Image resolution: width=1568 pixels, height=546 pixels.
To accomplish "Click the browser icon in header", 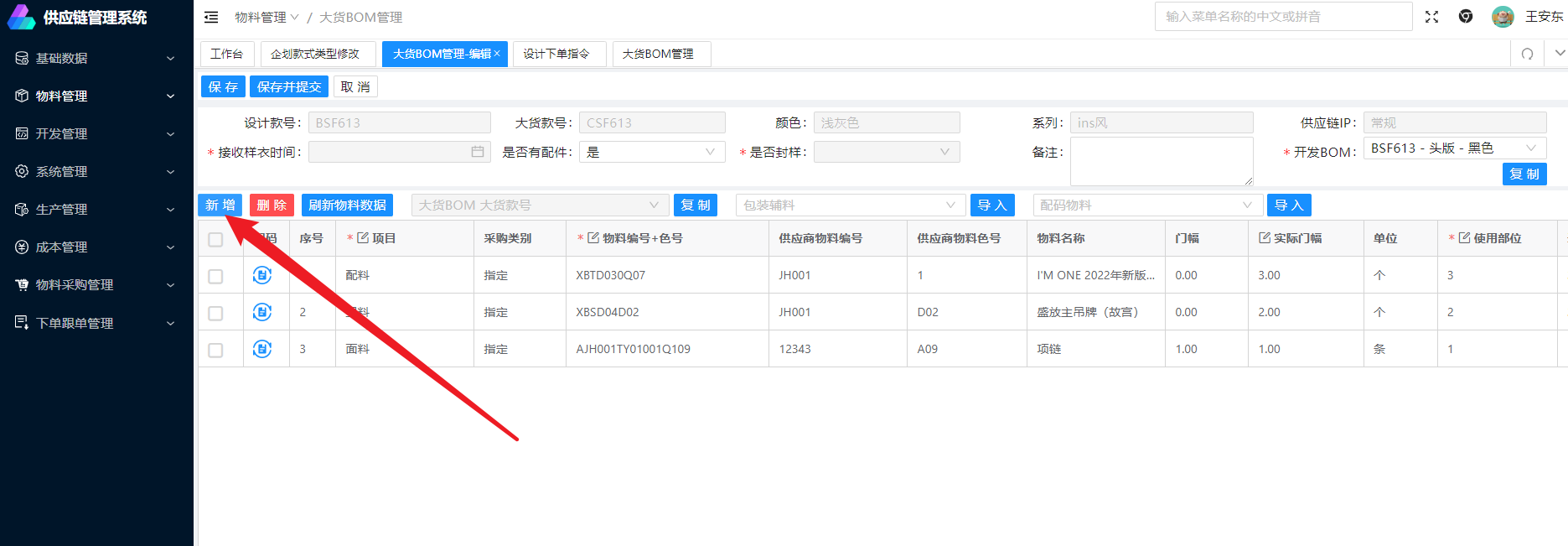I will [x=1466, y=17].
